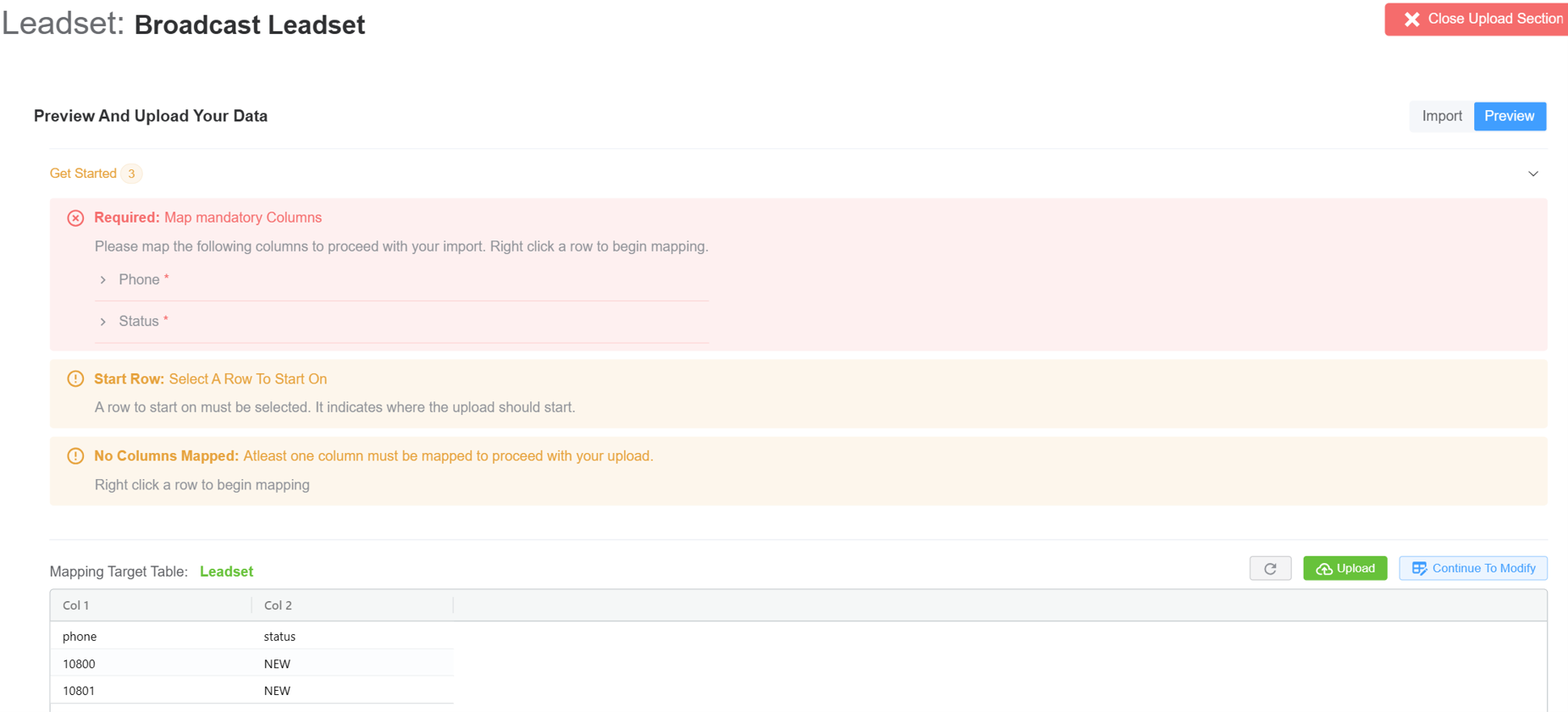This screenshot has width=1568, height=712.
Task: Collapse the Get Started section chevron
Action: [x=1532, y=174]
